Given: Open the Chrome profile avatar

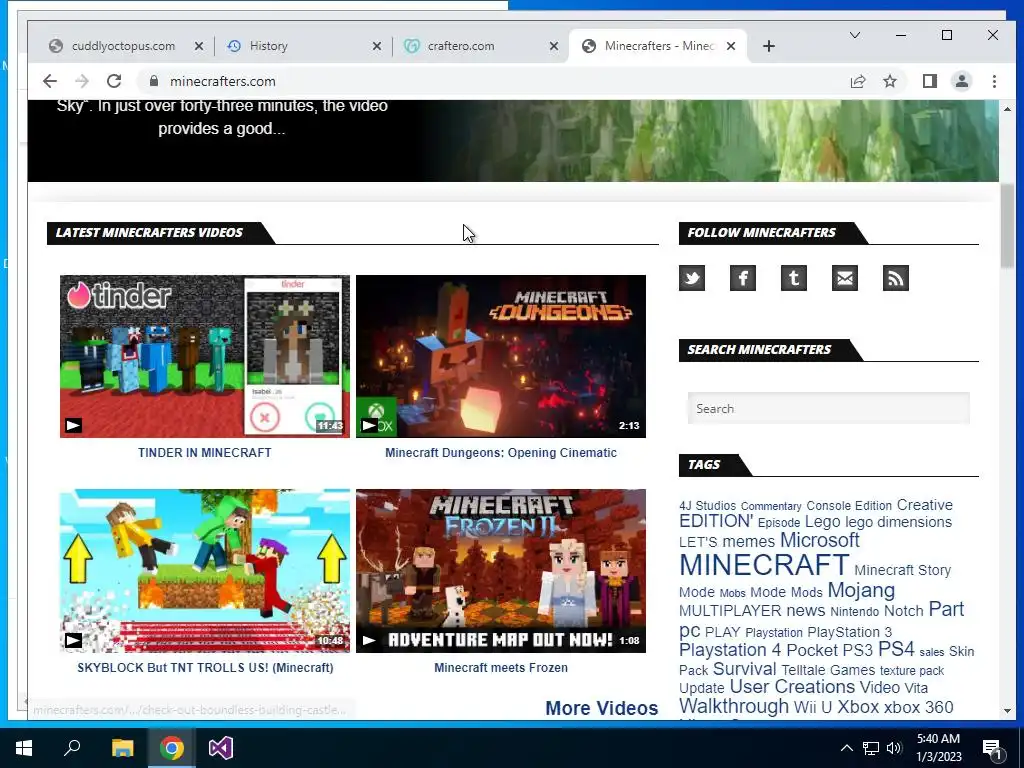Looking at the screenshot, I should pos(961,81).
